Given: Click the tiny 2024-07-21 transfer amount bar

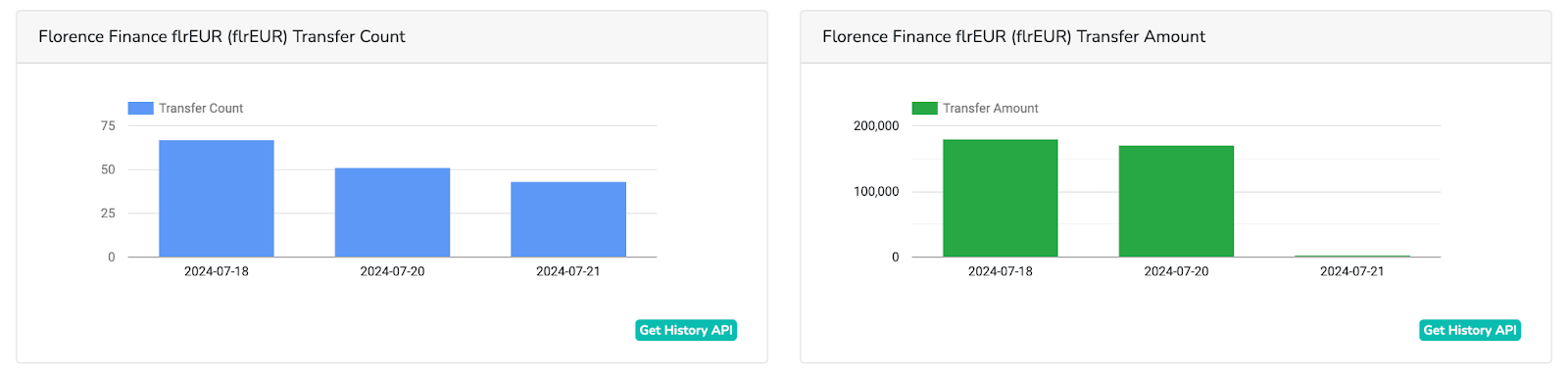Looking at the screenshot, I should pyautogui.click(x=1352, y=256).
